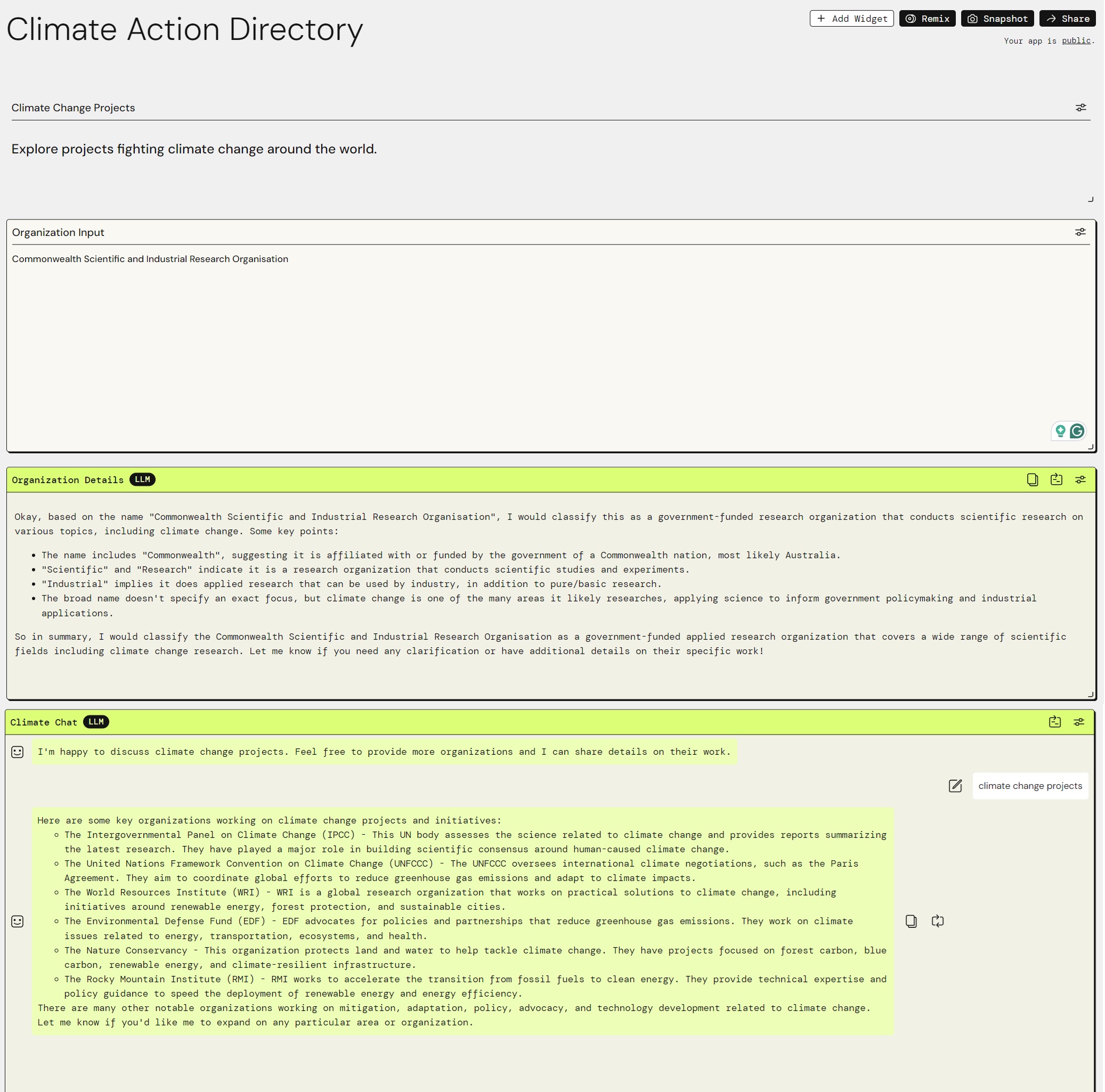Screen dimensions: 1105x1092
Task: Click the Grammarly icon in input box
Action: tap(1077, 431)
